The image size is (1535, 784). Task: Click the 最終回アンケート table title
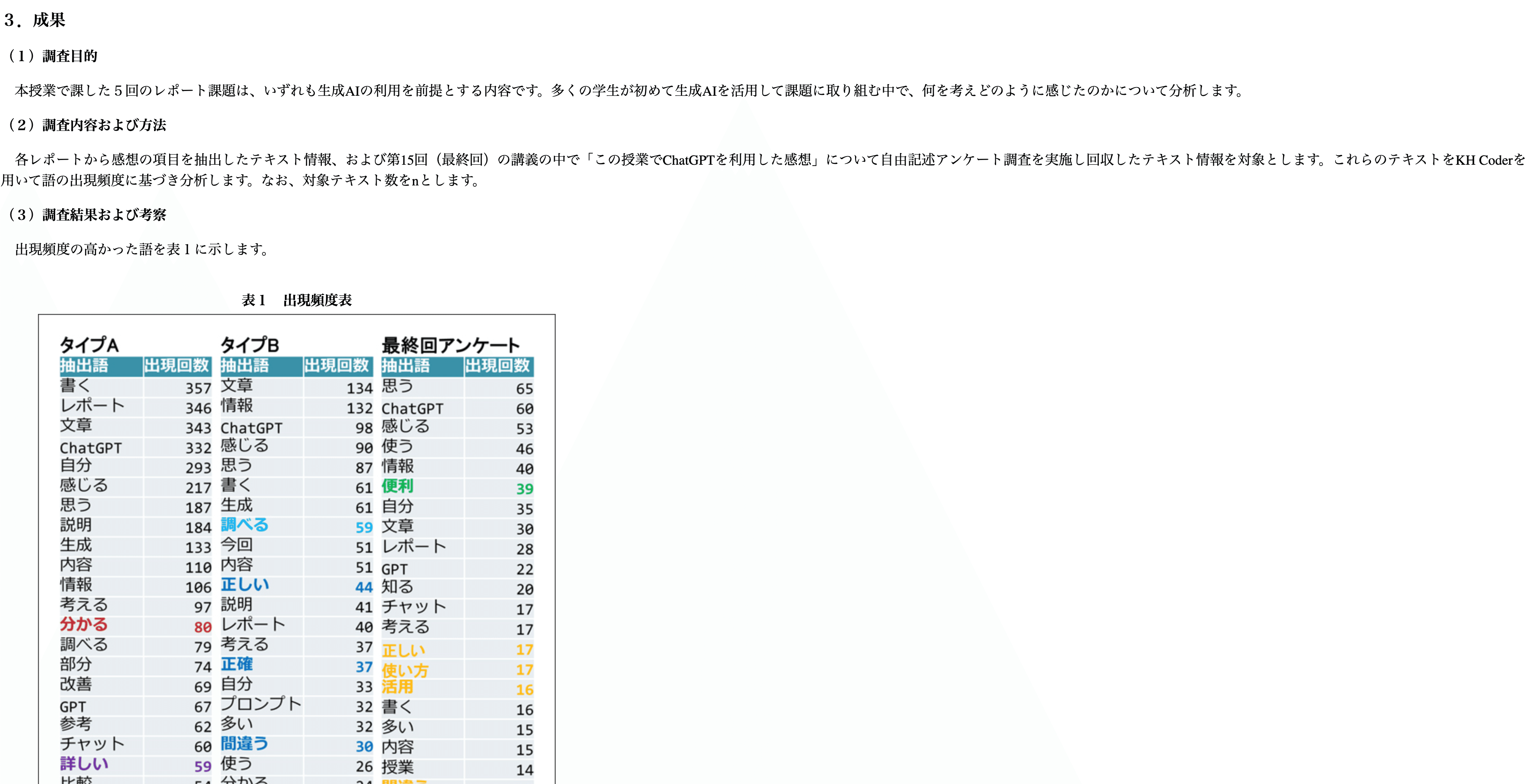click(450, 345)
